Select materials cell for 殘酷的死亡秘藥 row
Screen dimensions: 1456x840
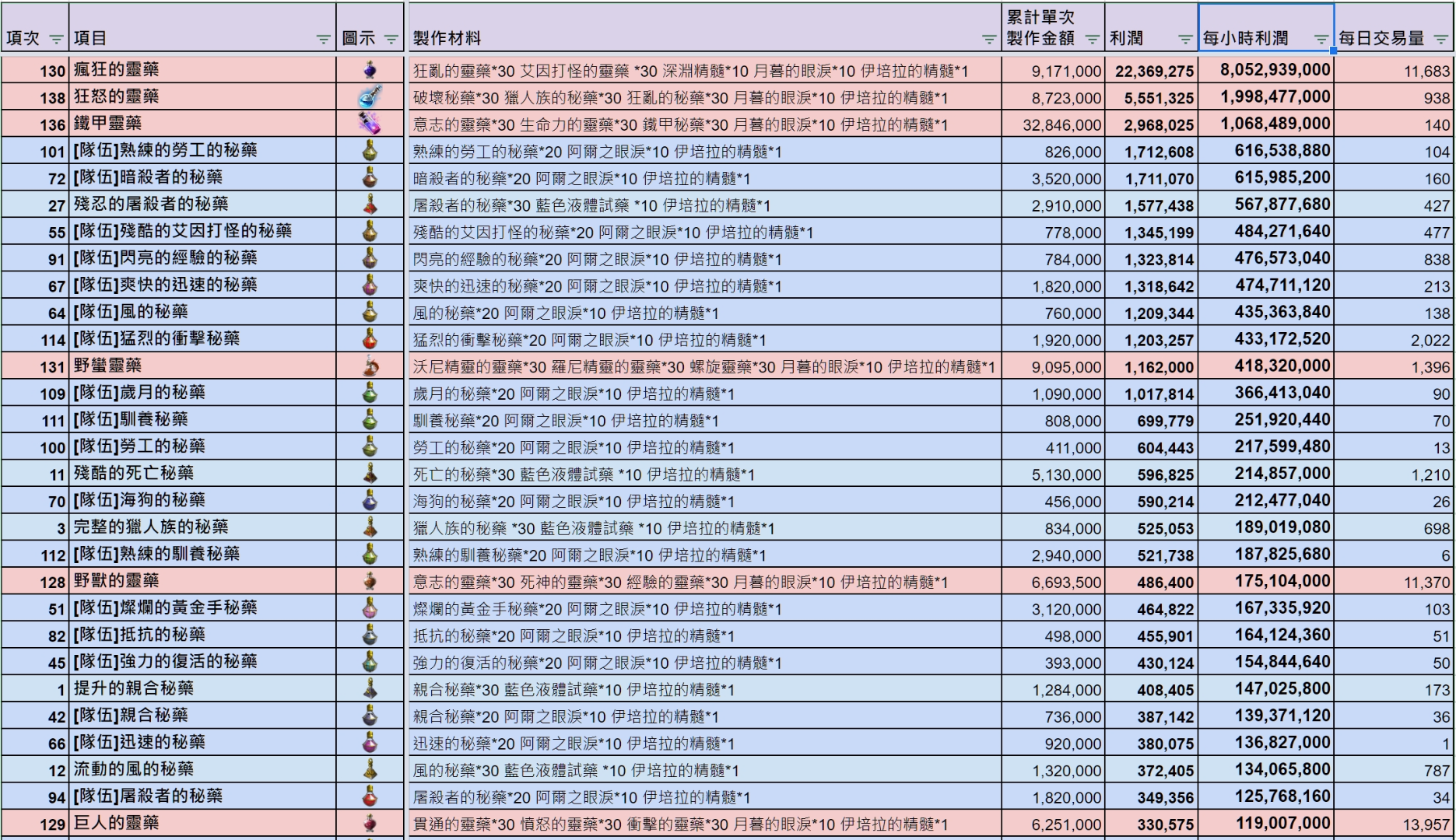coord(705,474)
